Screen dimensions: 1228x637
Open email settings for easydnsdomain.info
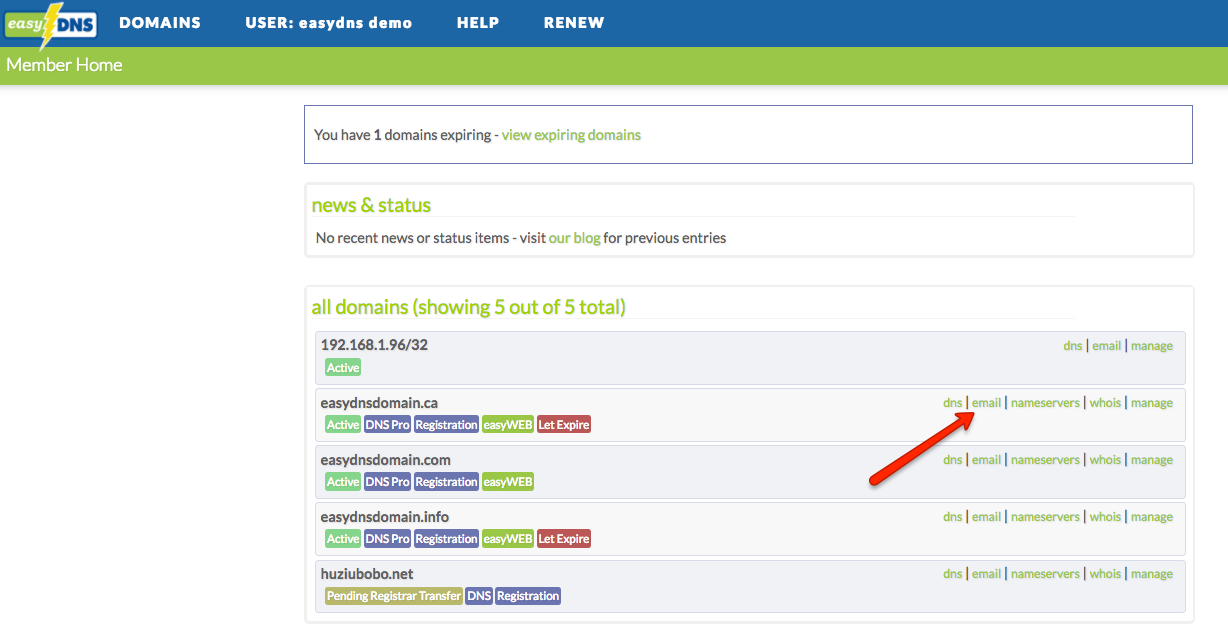click(987, 517)
